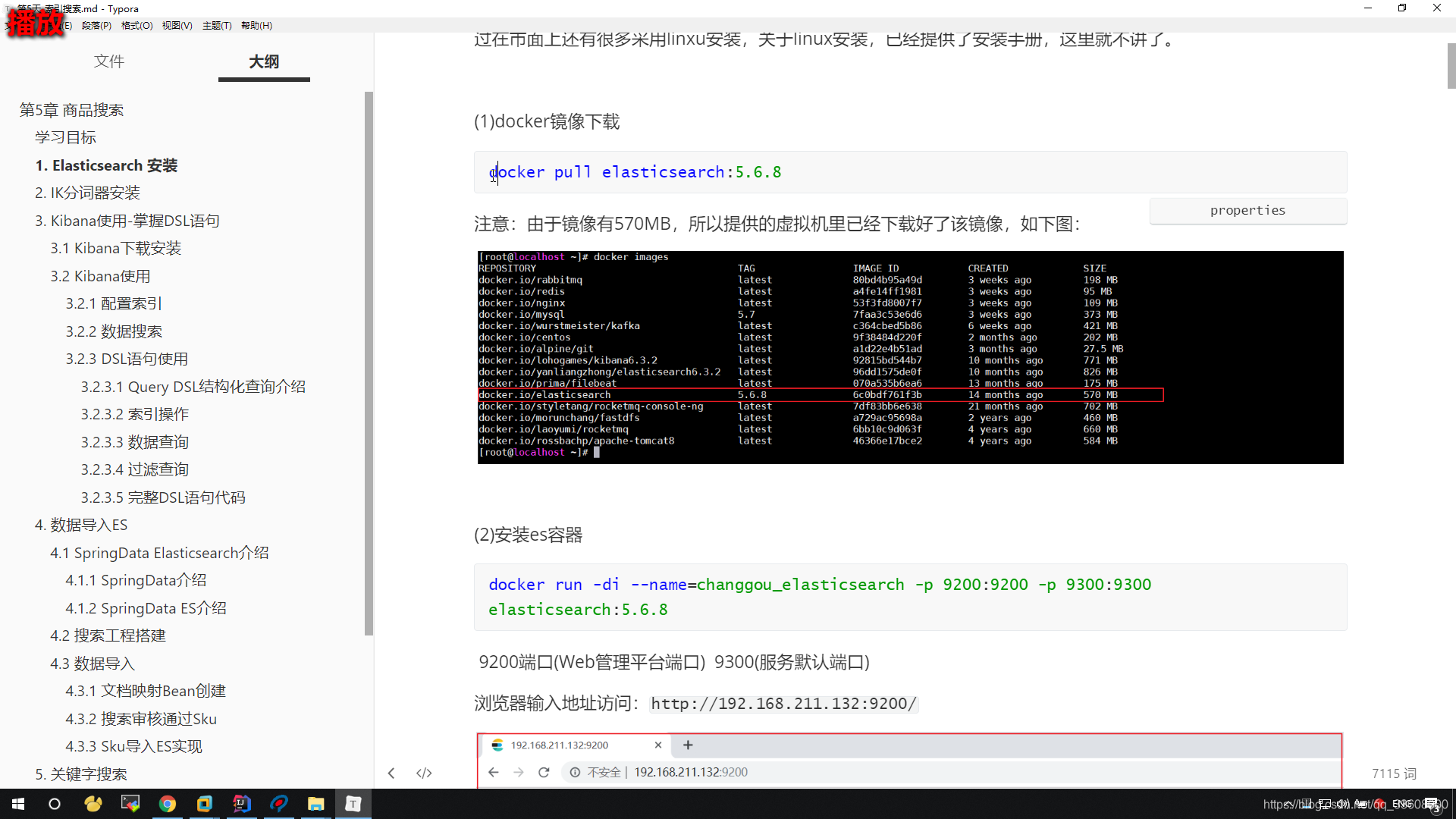Jump to 1. Elasticsearch 安装 heading

coord(106,165)
